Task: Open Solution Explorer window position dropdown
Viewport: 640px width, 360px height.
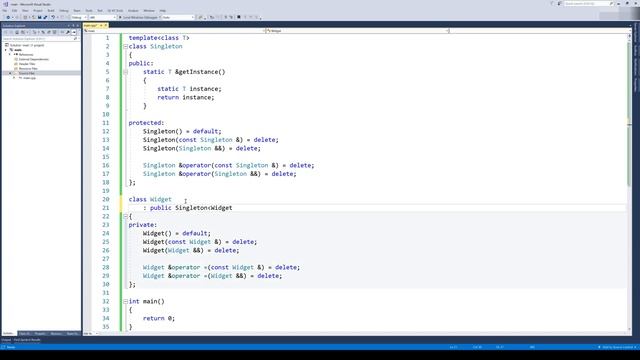Action: click(x=68, y=25)
